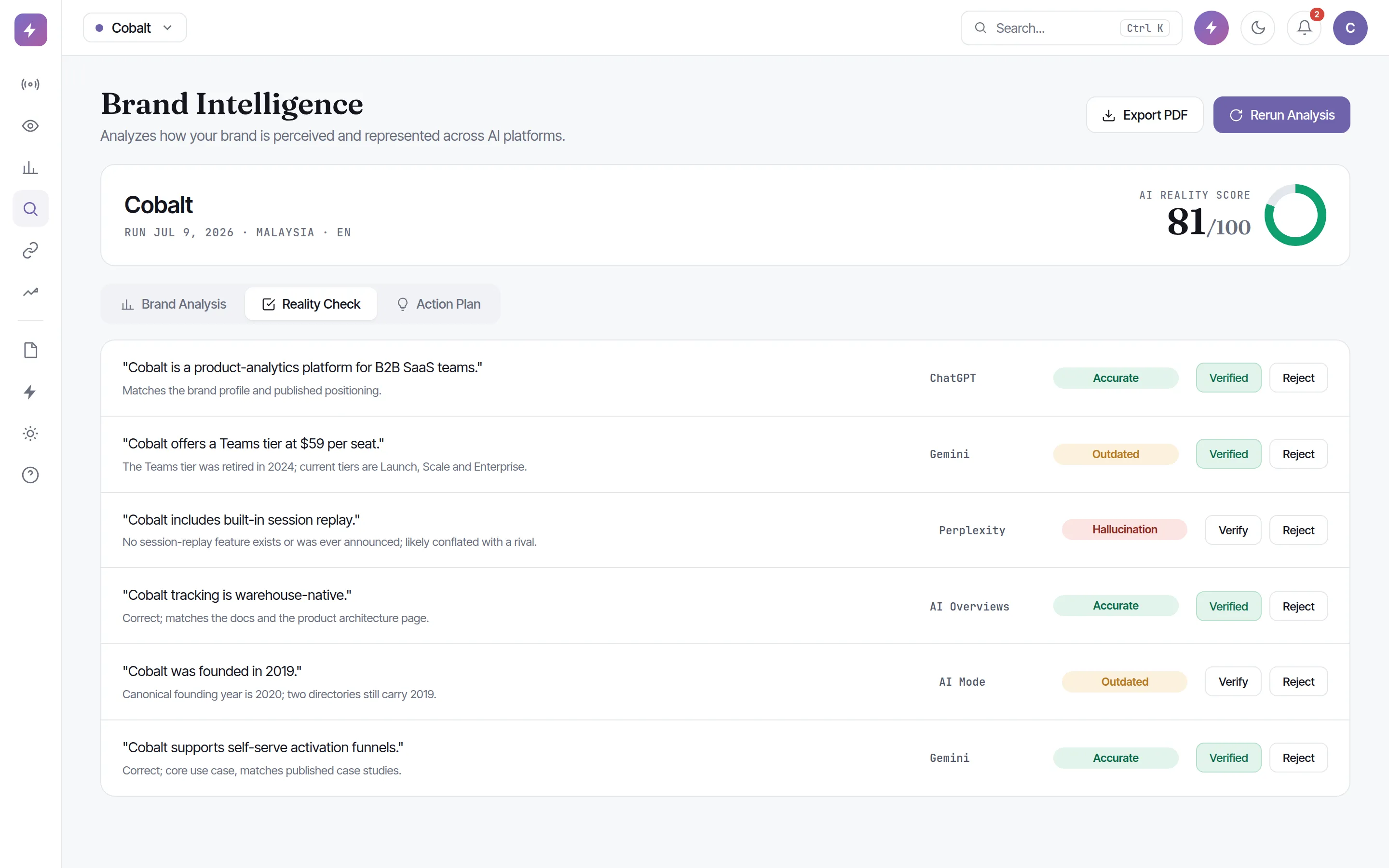Click the AI Reality Score ring gauge
This screenshot has width=1389, height=868.
1295,215
